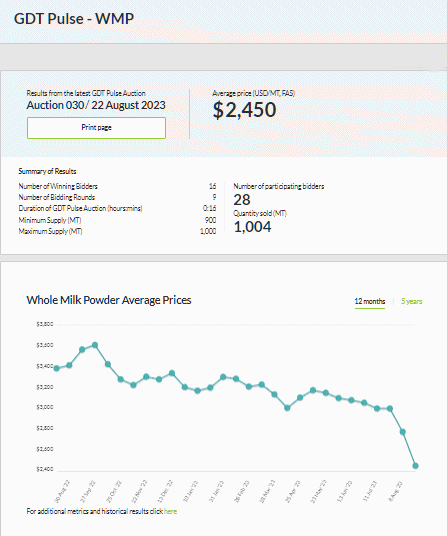This screenshot has width=447, height=536.
Task: Click 'Number of participating bidders' label
Action: pos(279,186)
